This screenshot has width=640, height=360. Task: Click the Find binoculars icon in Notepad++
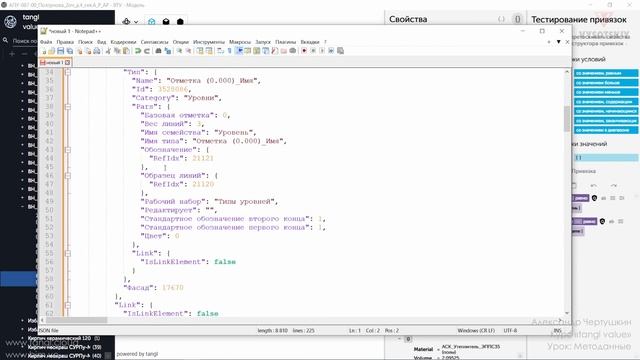(158, 51)
